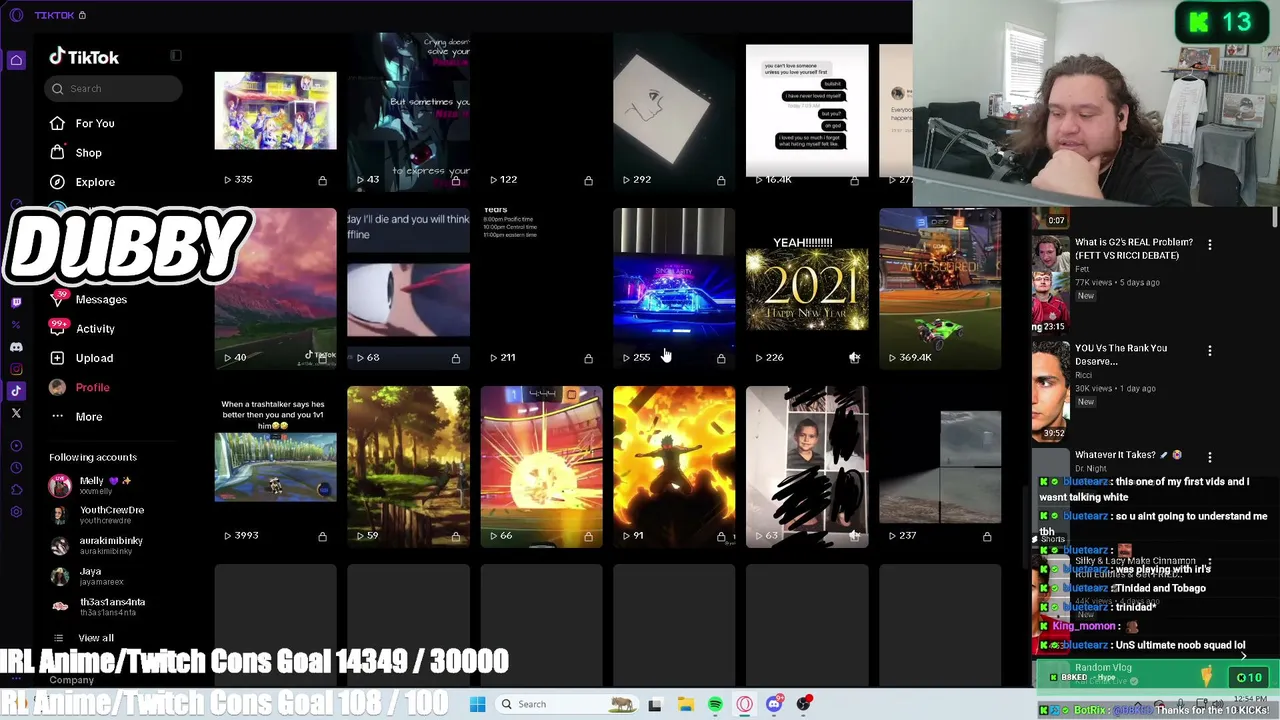Click the Windows taskbar Search box
Screen dimensions: 1280x720
tap(565, 704)
